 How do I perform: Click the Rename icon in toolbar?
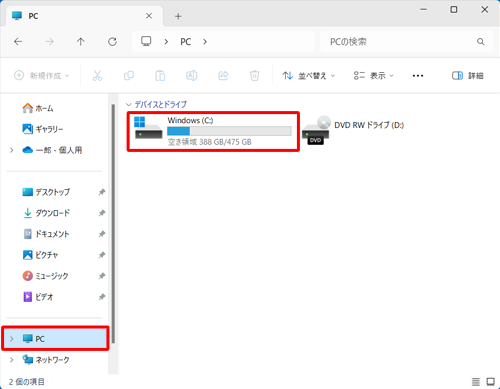click(191, 76)
